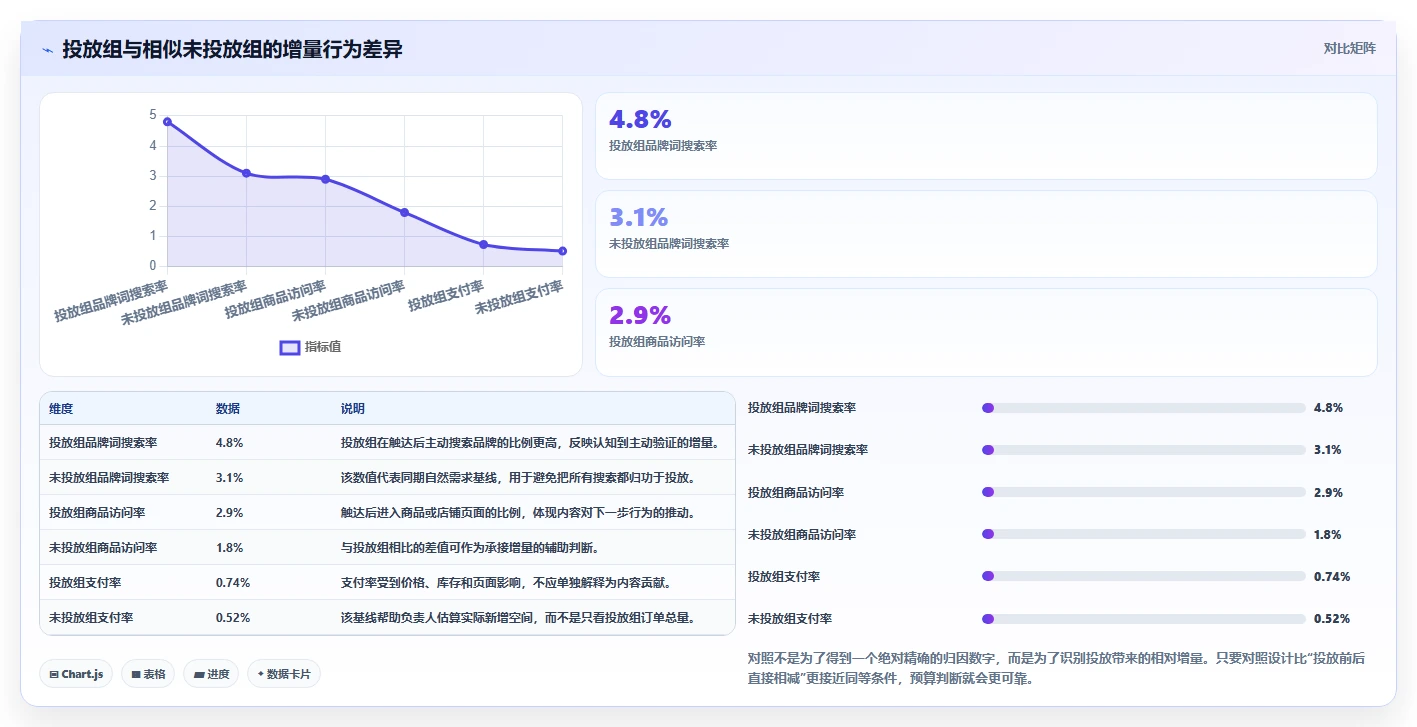Click the 0.52% label beside the progress bar

click(x=1332, y=619)
